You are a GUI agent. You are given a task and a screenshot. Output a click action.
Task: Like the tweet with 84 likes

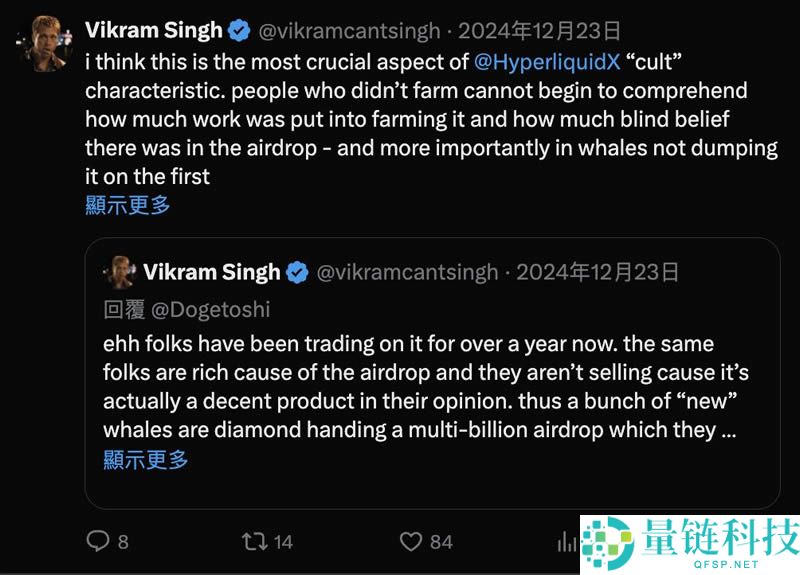click(412, 541)
